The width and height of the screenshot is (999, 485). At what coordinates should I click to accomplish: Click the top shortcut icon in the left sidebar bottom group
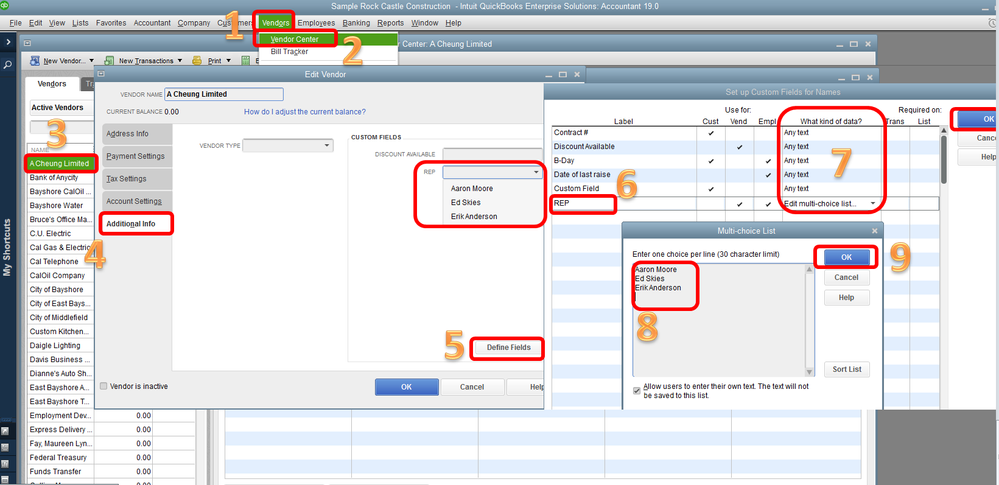click(6, 431)
